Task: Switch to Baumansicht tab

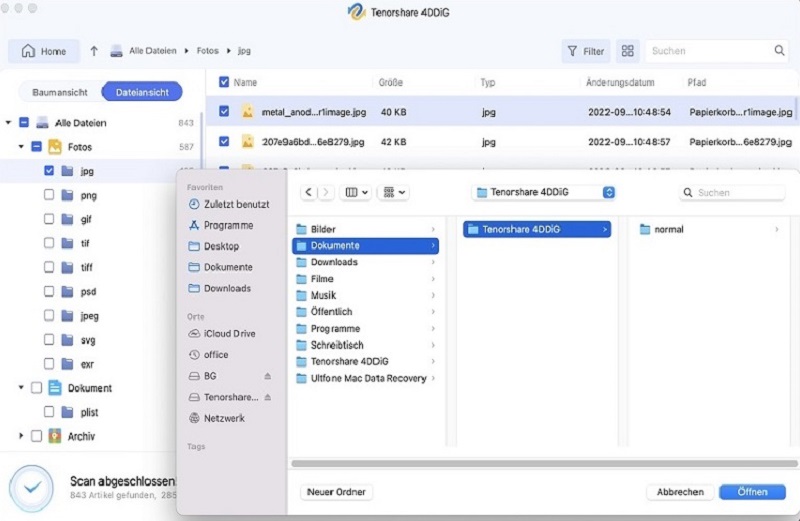Action: click(x=60, y=92)
